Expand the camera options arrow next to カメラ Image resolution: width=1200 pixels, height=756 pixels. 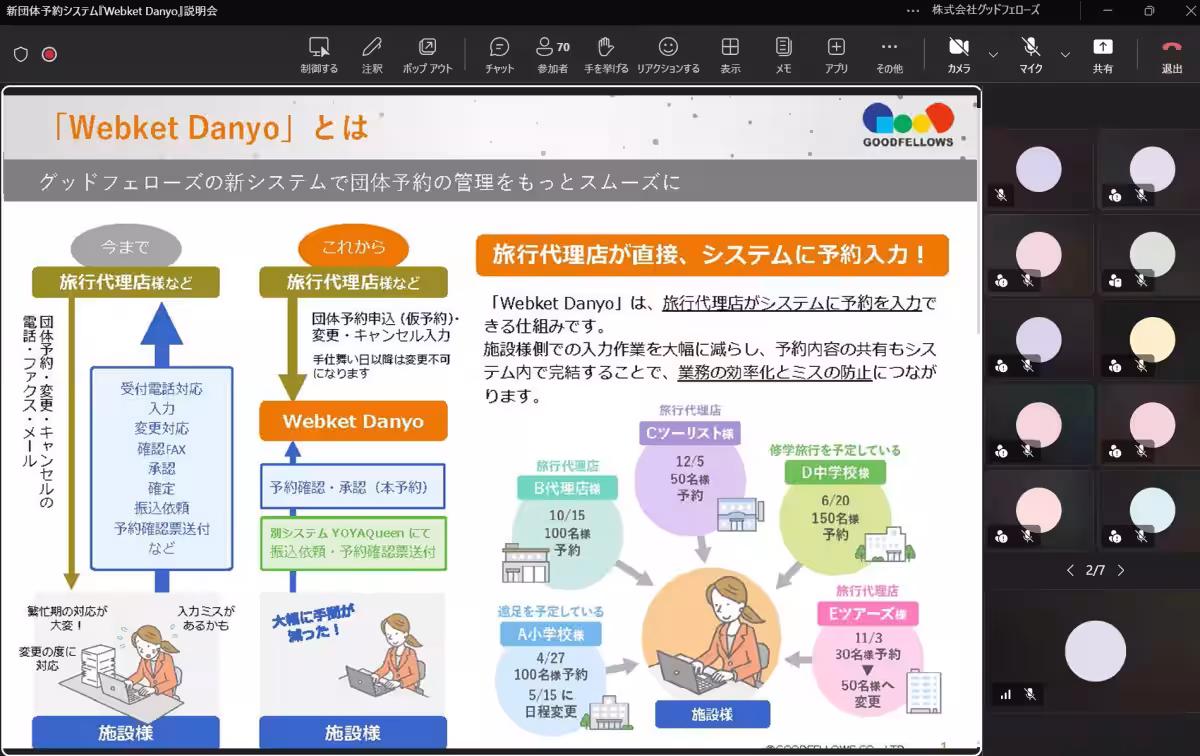[x=993, y=54]
